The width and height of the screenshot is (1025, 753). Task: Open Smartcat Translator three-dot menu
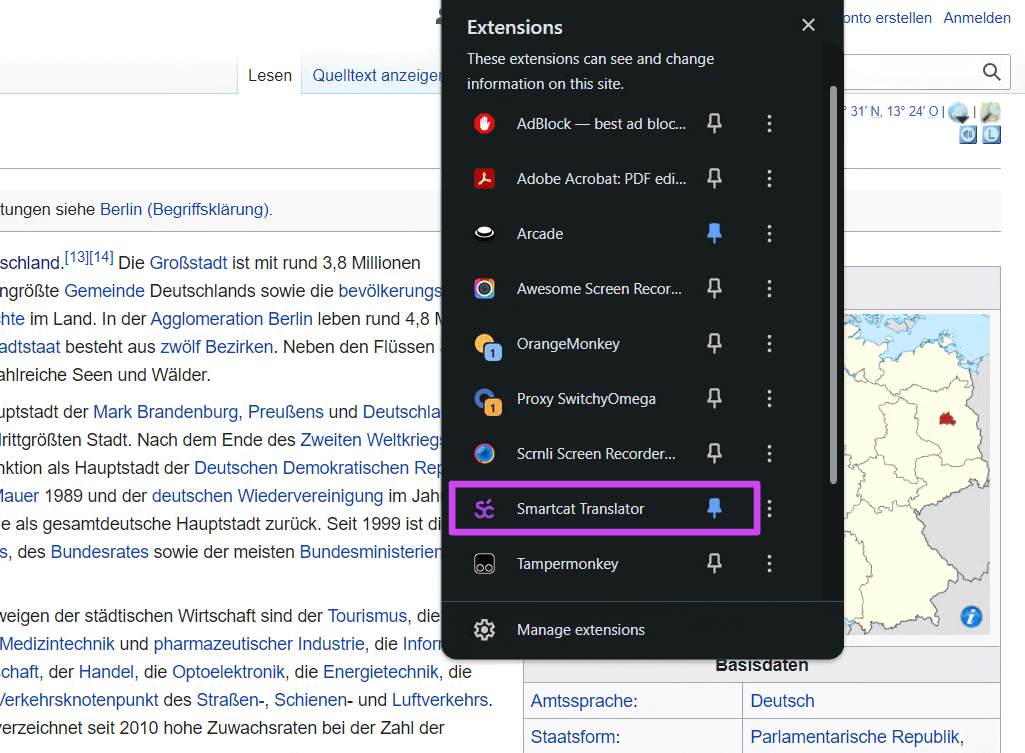769,508
